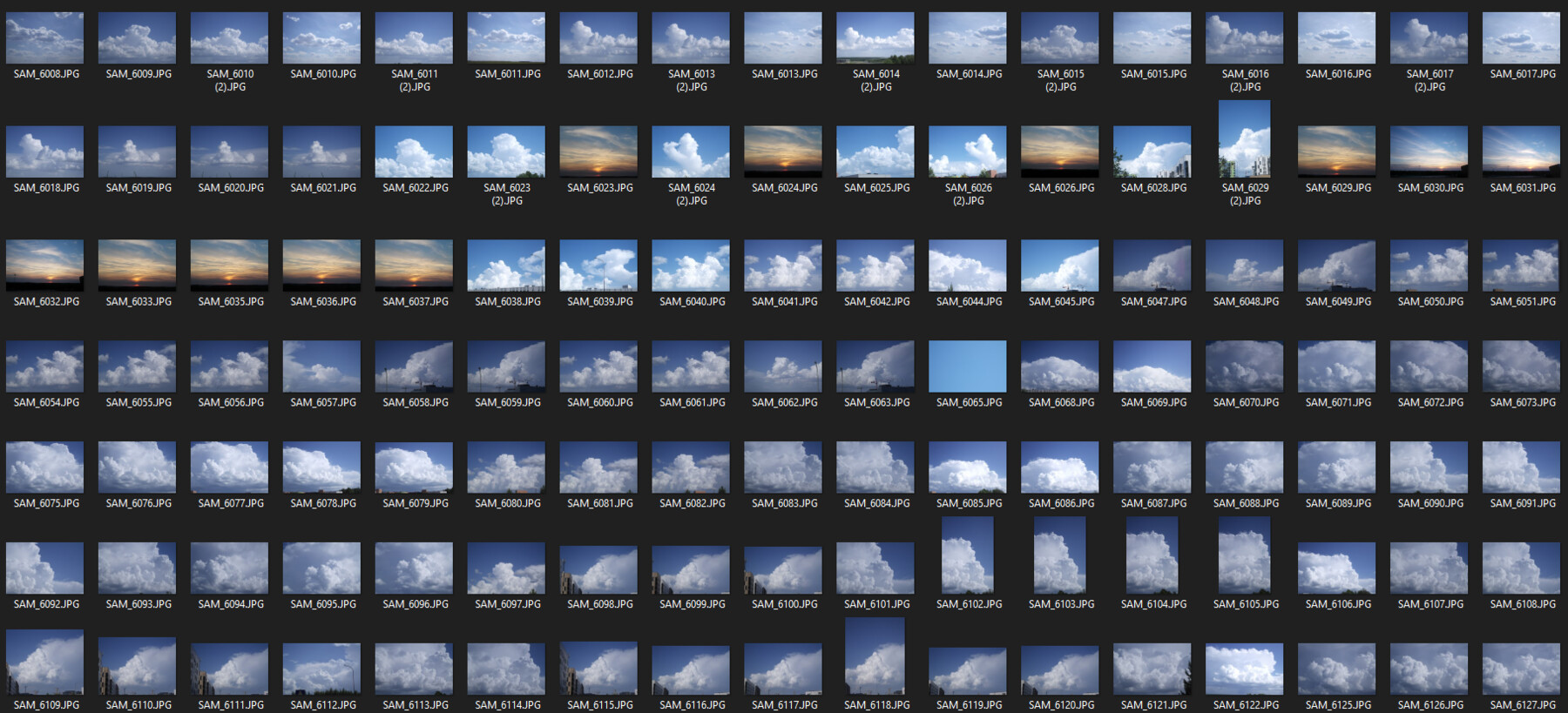Select the SAM_6069.JPG thumbnail
This screenshot has height=713, width=1568.
(1153, 367)
